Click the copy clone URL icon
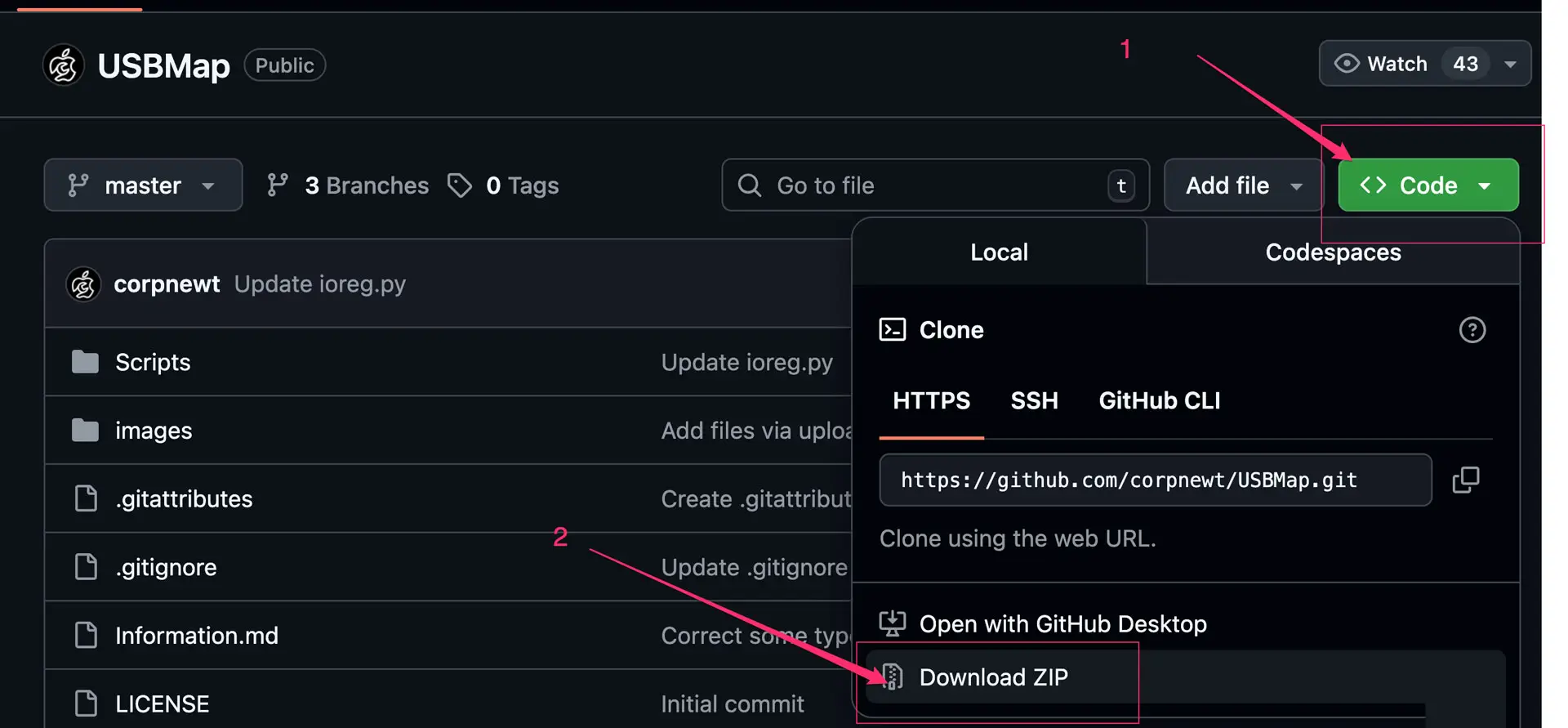The width and height of the screenshot is (1568, 728). point(1465,480)
